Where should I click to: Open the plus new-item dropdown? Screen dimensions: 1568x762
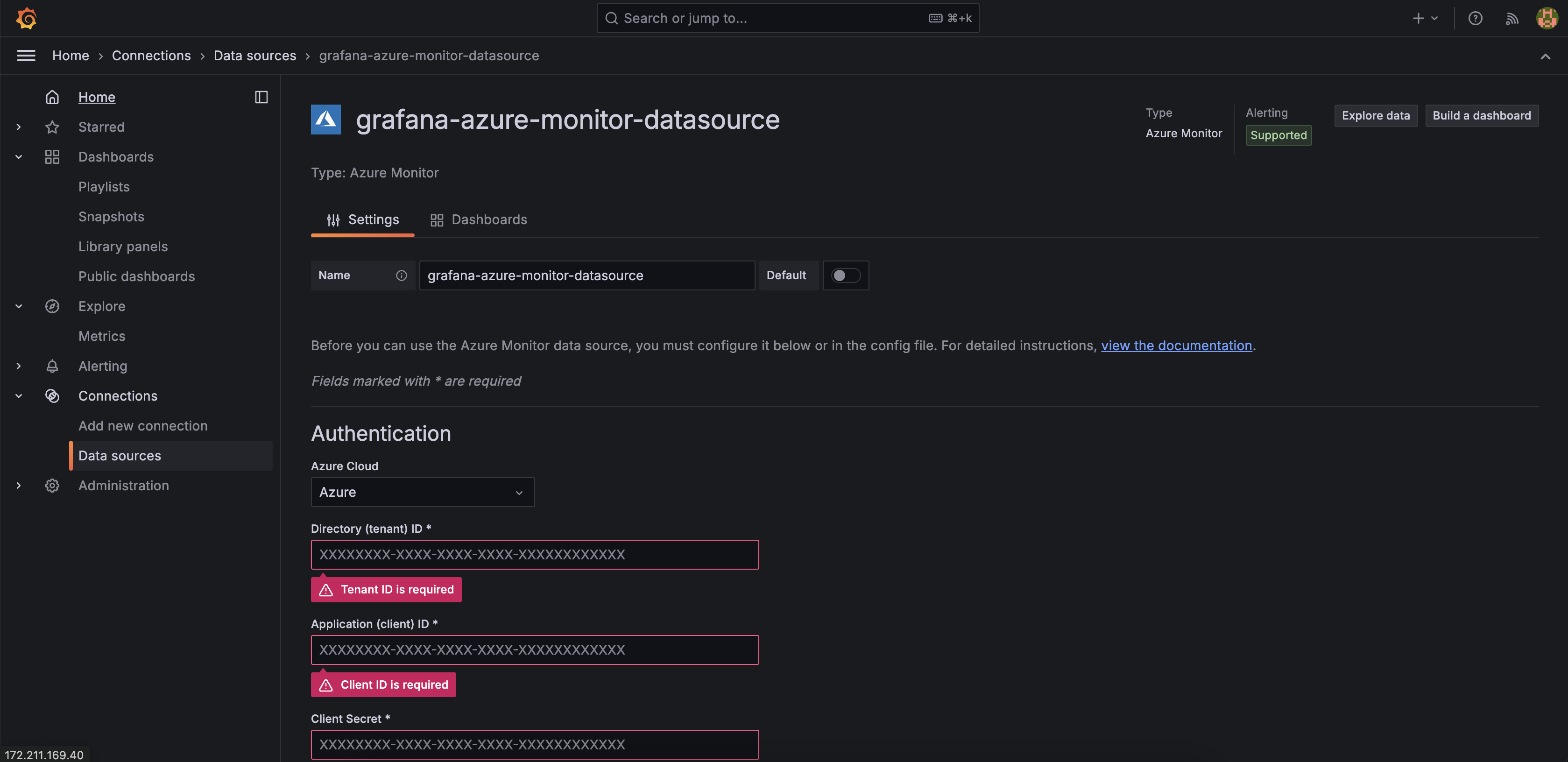1424,18
